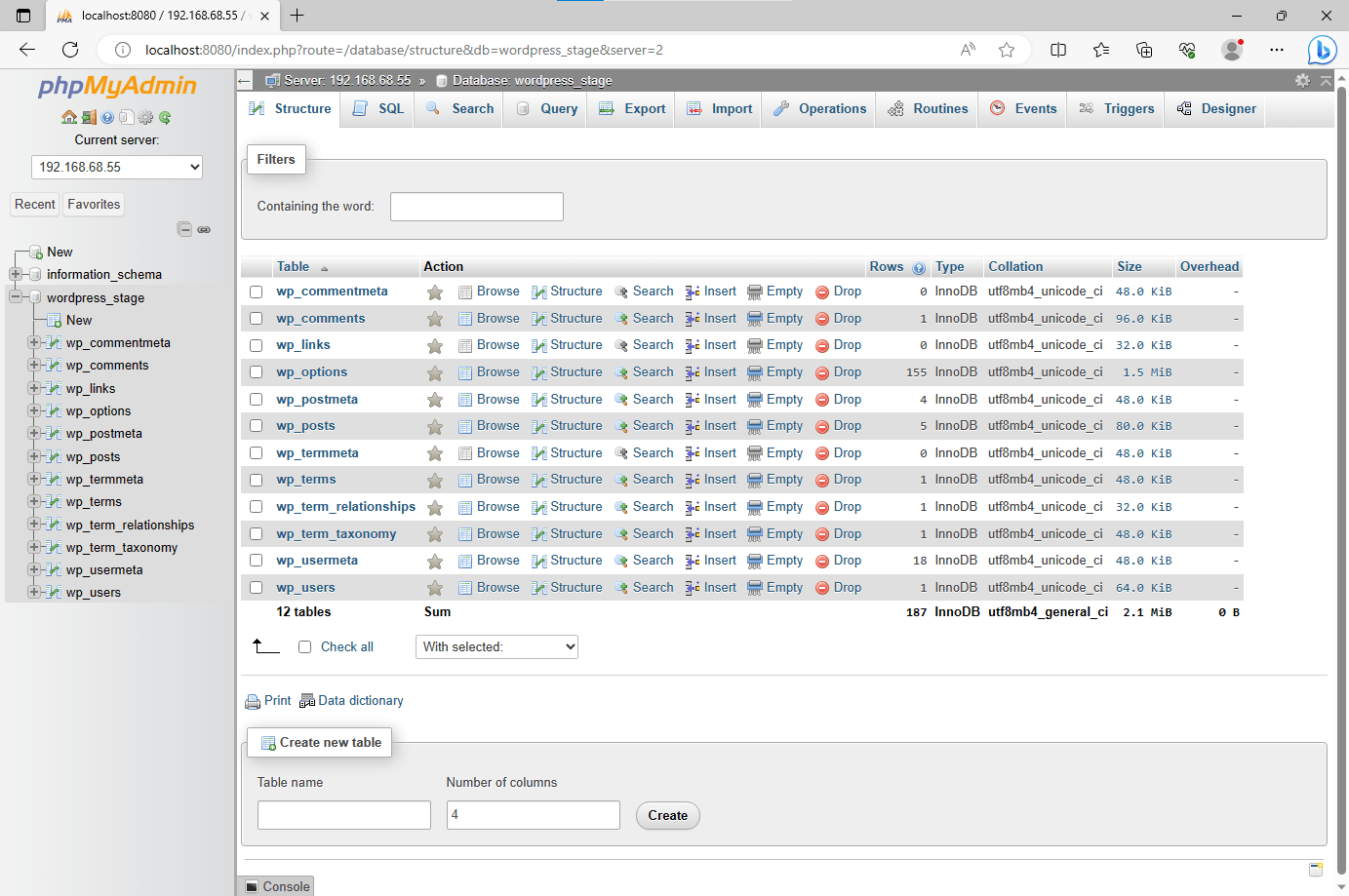Refresh the browser page
This screenshot has height=896, width=1349.
coord(70,50)
